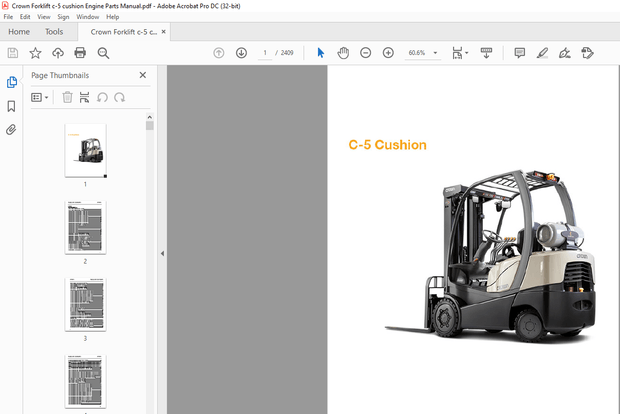This screenshot has height=414, width=620.
Task: Switch to Home tab
Action: click(19, 32)
